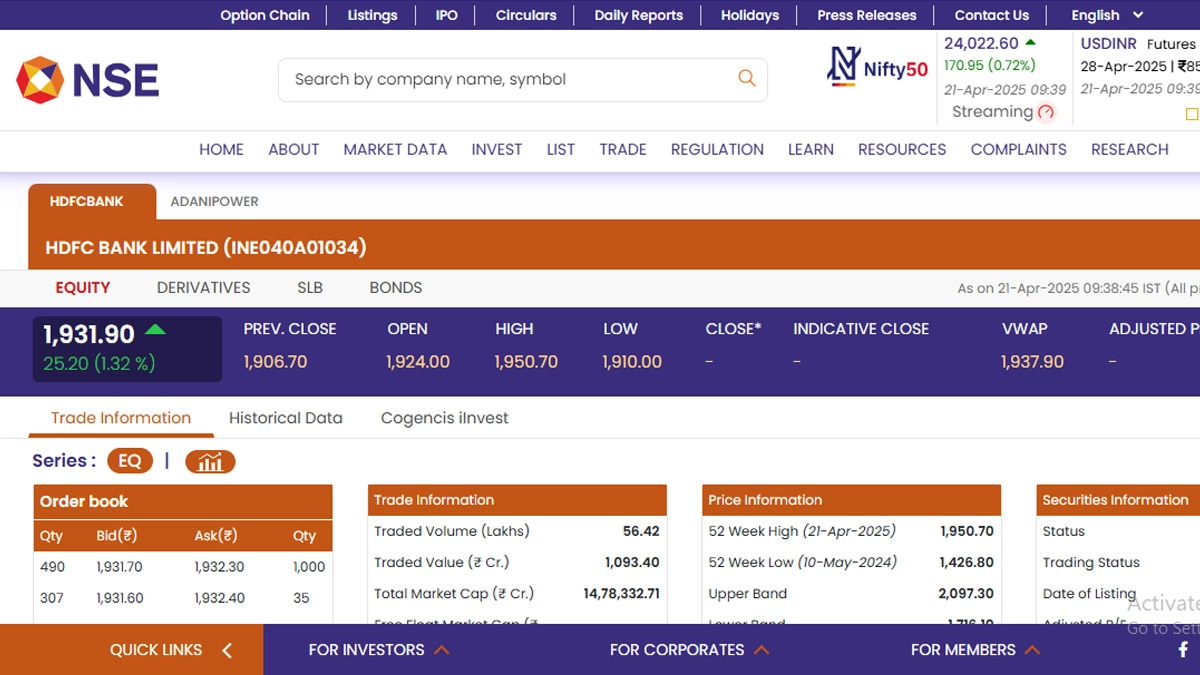Switch to the Historical Data tab
This screenshot has height=675, width=1200.
click(285, 418)
